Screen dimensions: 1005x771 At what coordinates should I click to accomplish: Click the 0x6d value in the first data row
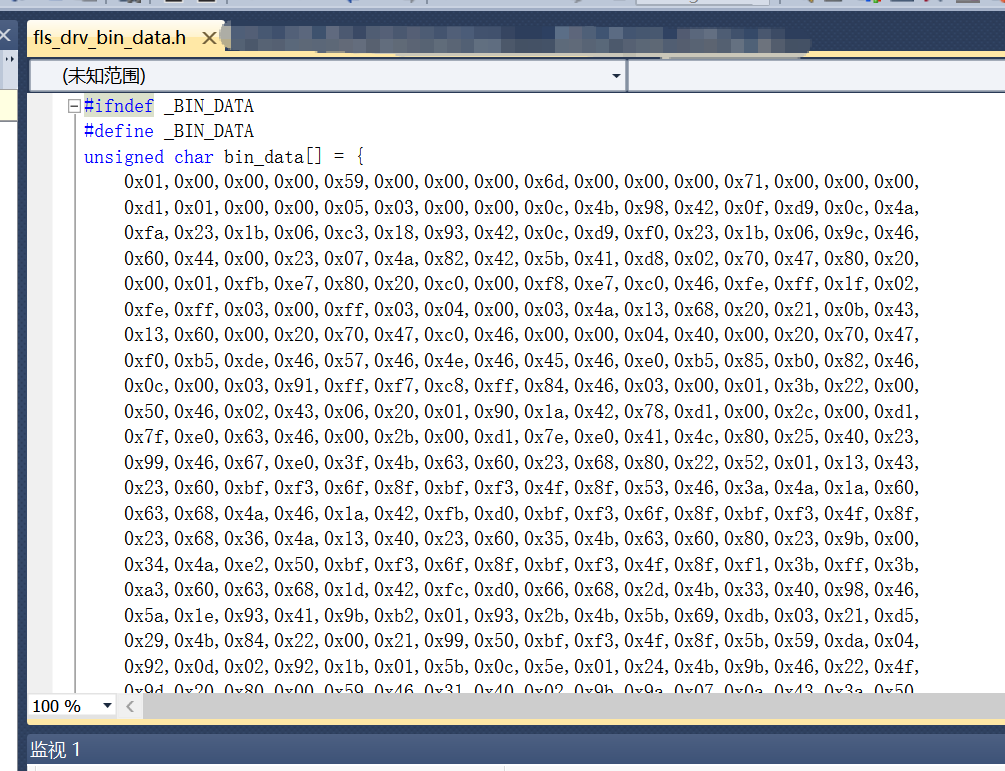coord(546,182)
